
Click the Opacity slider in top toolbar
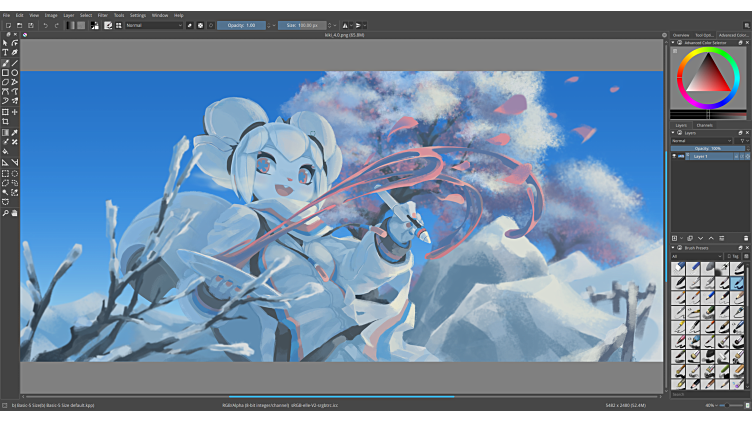coord(241,25)
